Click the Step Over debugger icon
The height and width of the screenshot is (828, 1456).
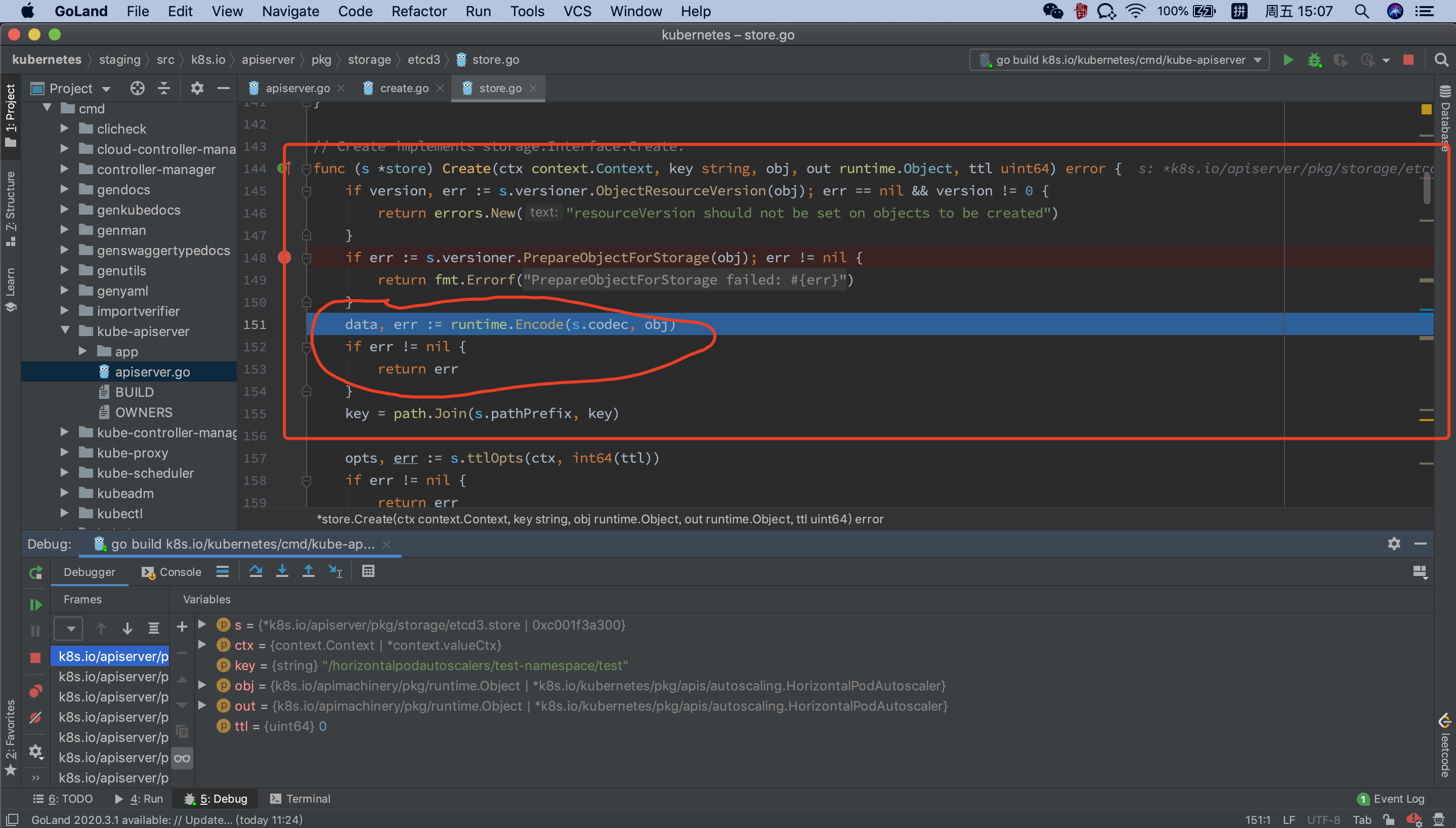pyautogui.click(x=256, y=571)
